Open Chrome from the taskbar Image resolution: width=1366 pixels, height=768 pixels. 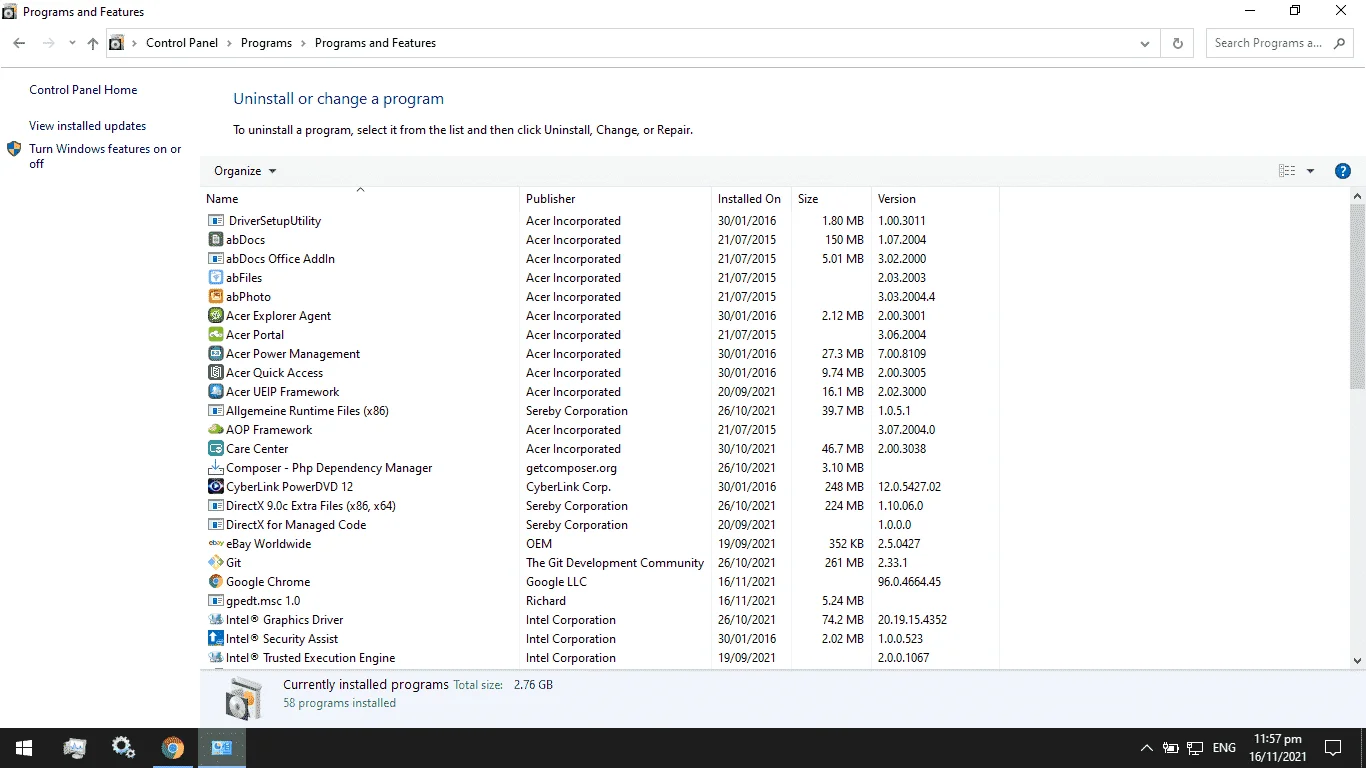pyautogui.click(x=173, y=748)
